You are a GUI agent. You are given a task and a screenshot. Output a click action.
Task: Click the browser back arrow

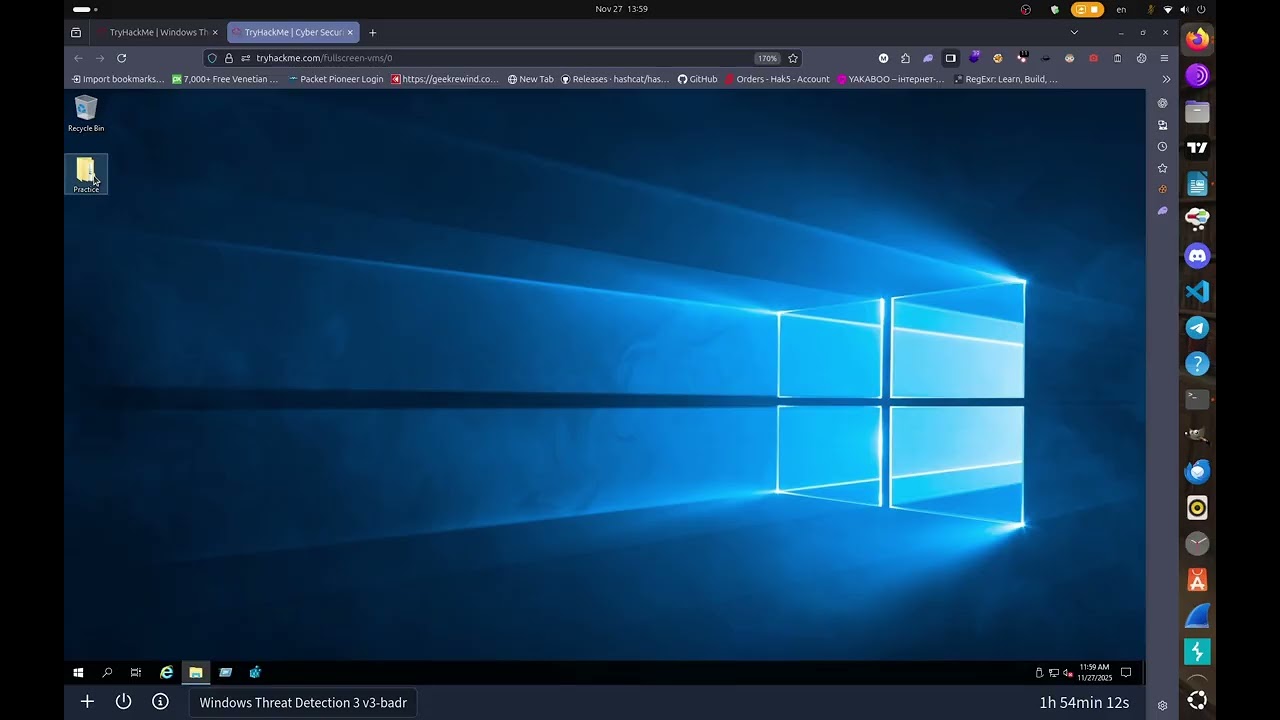point(78,58)
